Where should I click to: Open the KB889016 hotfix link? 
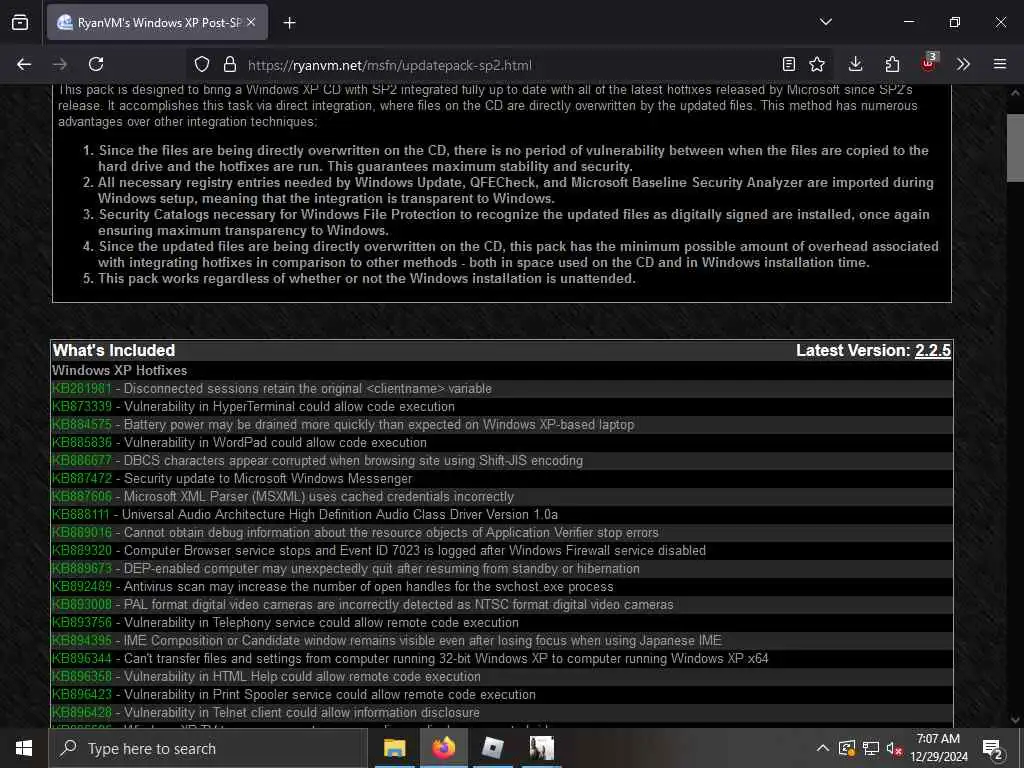click(x=82, y=532)
